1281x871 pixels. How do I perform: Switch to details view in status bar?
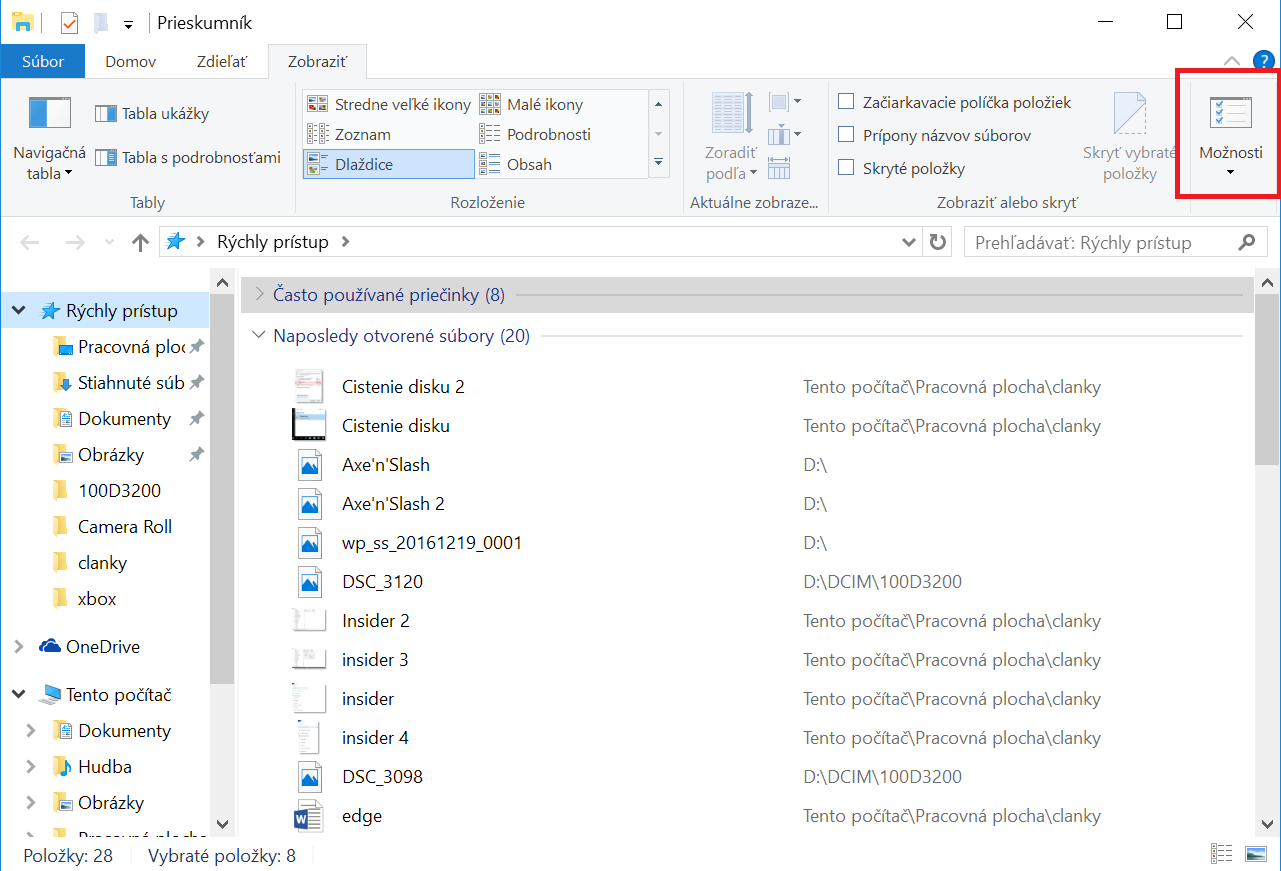pyautogui.click(x=1222, y=855)
